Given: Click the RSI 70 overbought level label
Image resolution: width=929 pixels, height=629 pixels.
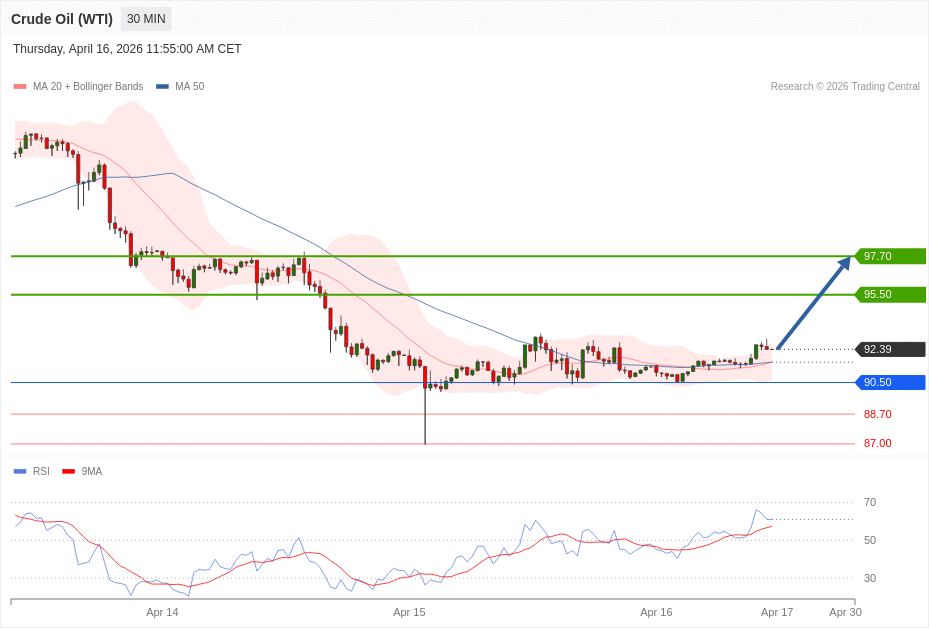Looking at the screenshot, I should tap(870, 502).
